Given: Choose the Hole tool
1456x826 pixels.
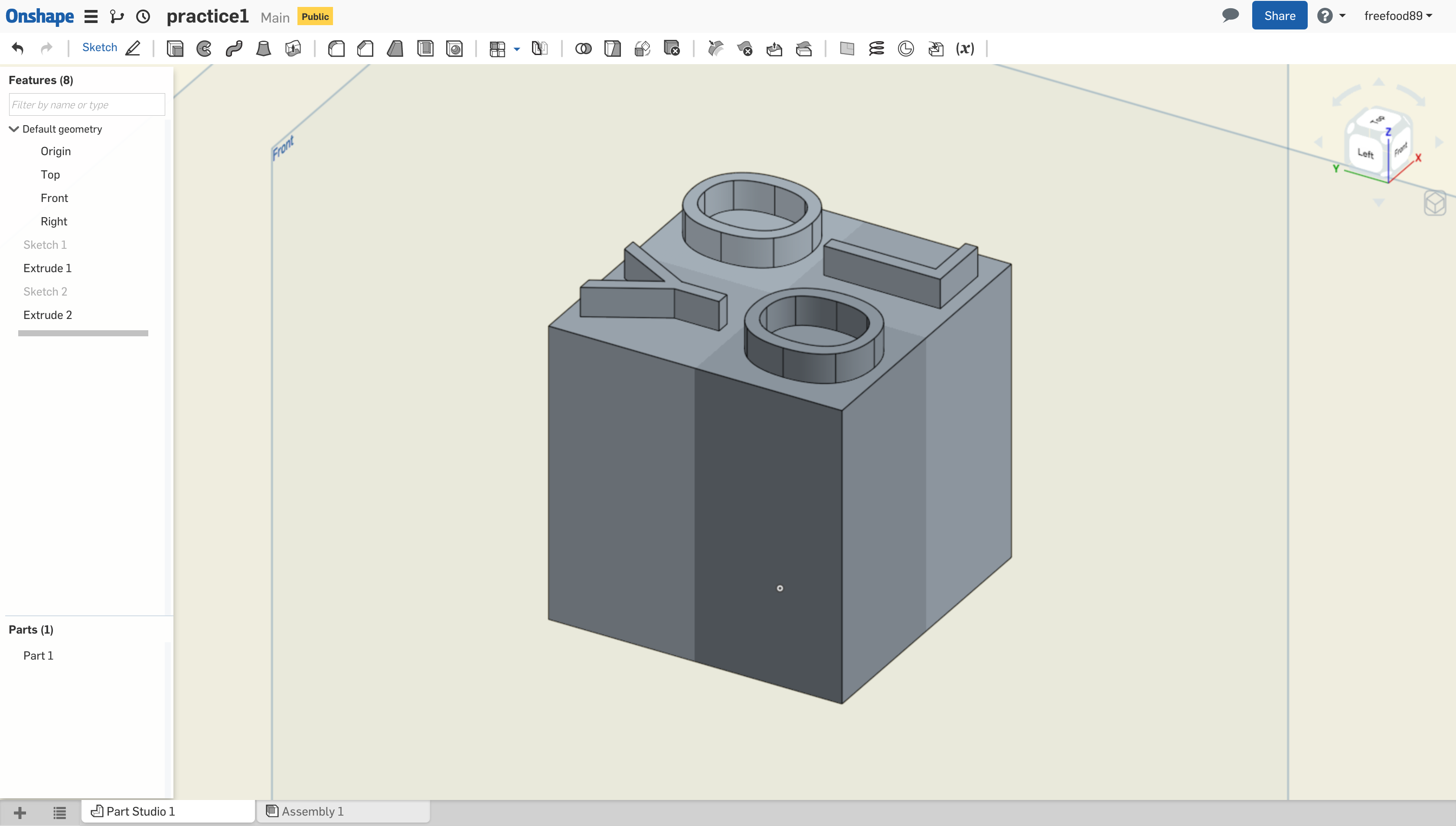Looking at the screenshot, I should pos(454,49).
